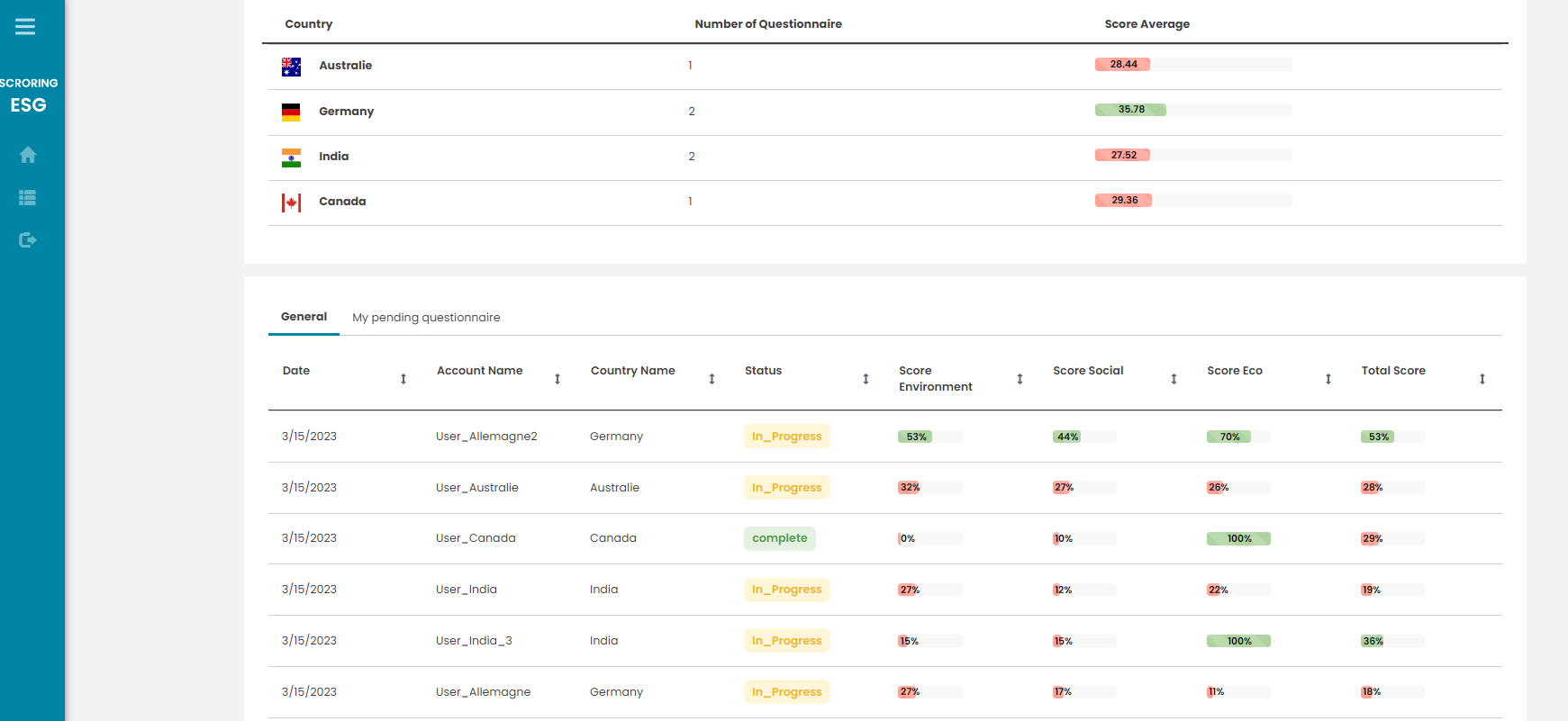Image resolution: width=1568 pixels, height=721 pixels.
Task: Click the SCRORING ESG logo
Action: (29, 95)
